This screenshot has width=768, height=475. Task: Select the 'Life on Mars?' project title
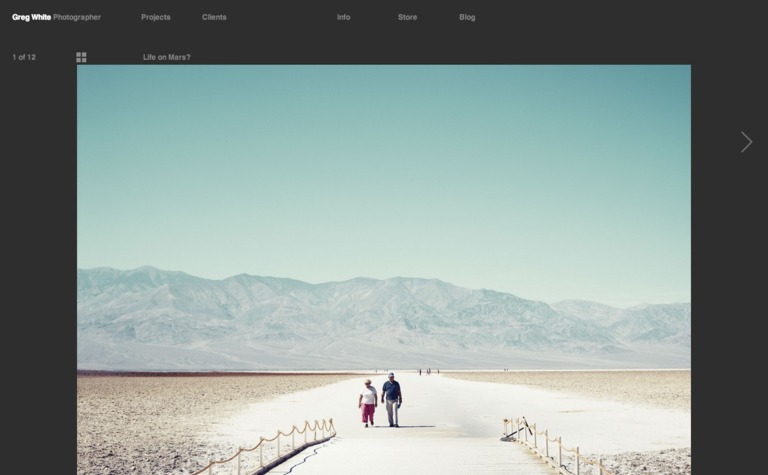tap(166, 57)
